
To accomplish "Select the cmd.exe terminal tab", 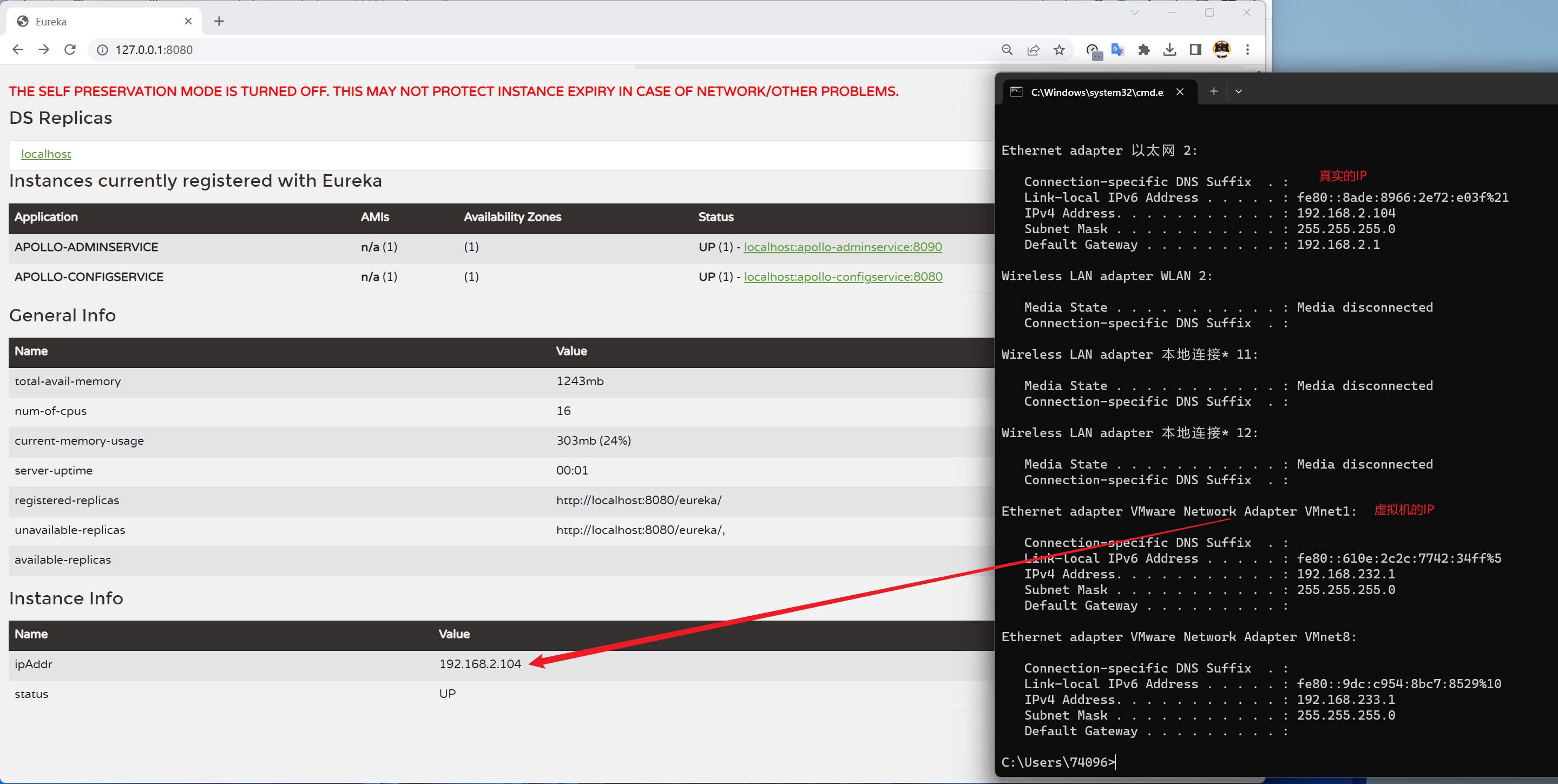I will (x=1096, y=92).
